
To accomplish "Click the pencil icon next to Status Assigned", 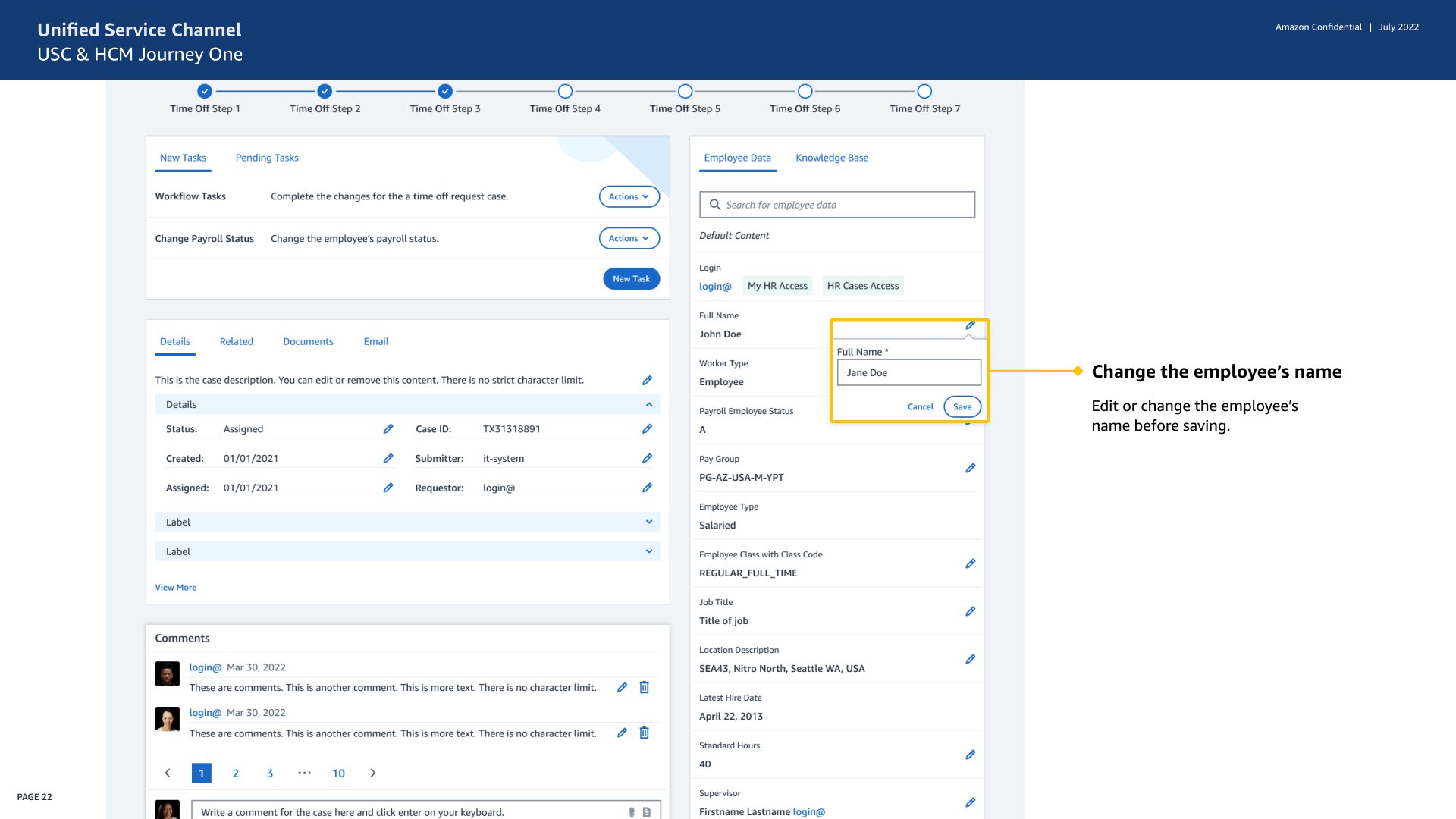I will click(x=388, y=429).
